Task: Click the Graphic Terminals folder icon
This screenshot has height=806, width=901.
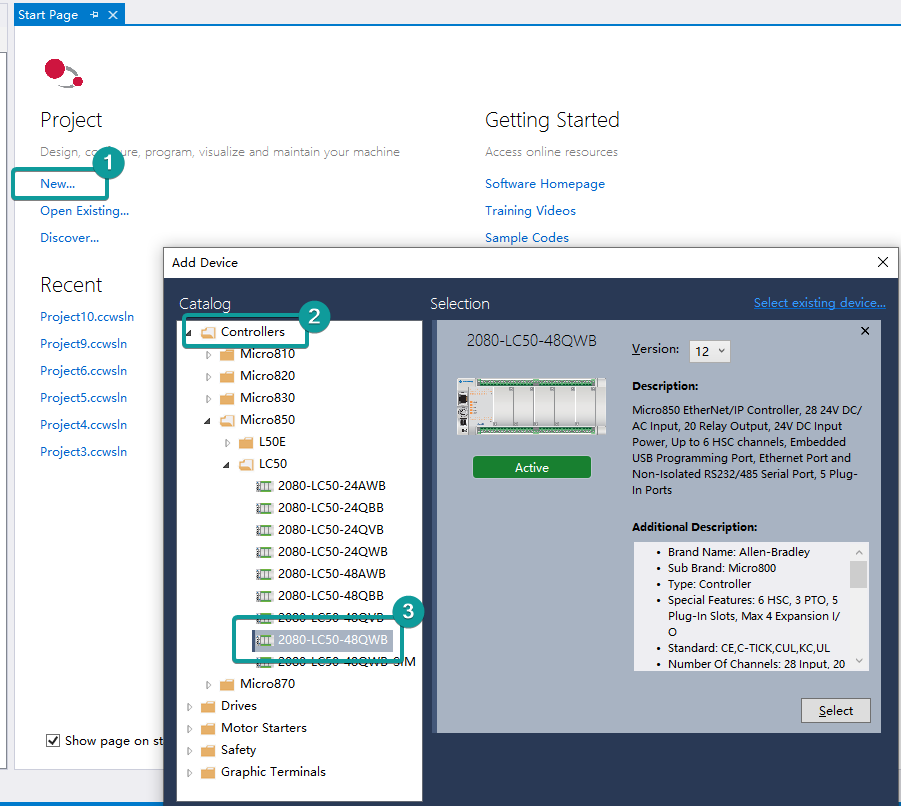Action: tap(208, 772)
